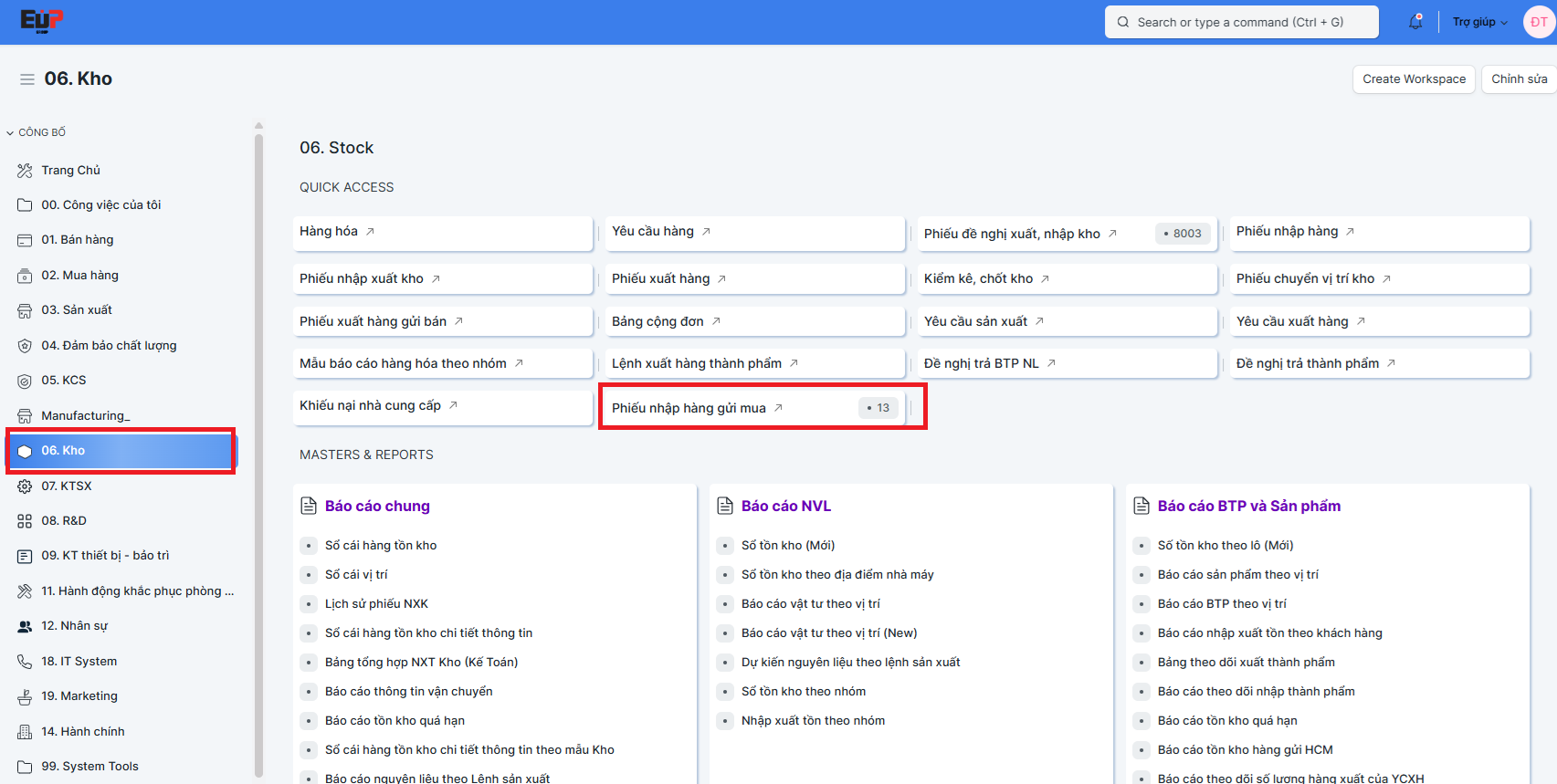The image size is (1557, 784).
Task: Click the Báo cáo NVL document icon
Action: (x=725, y=506)
